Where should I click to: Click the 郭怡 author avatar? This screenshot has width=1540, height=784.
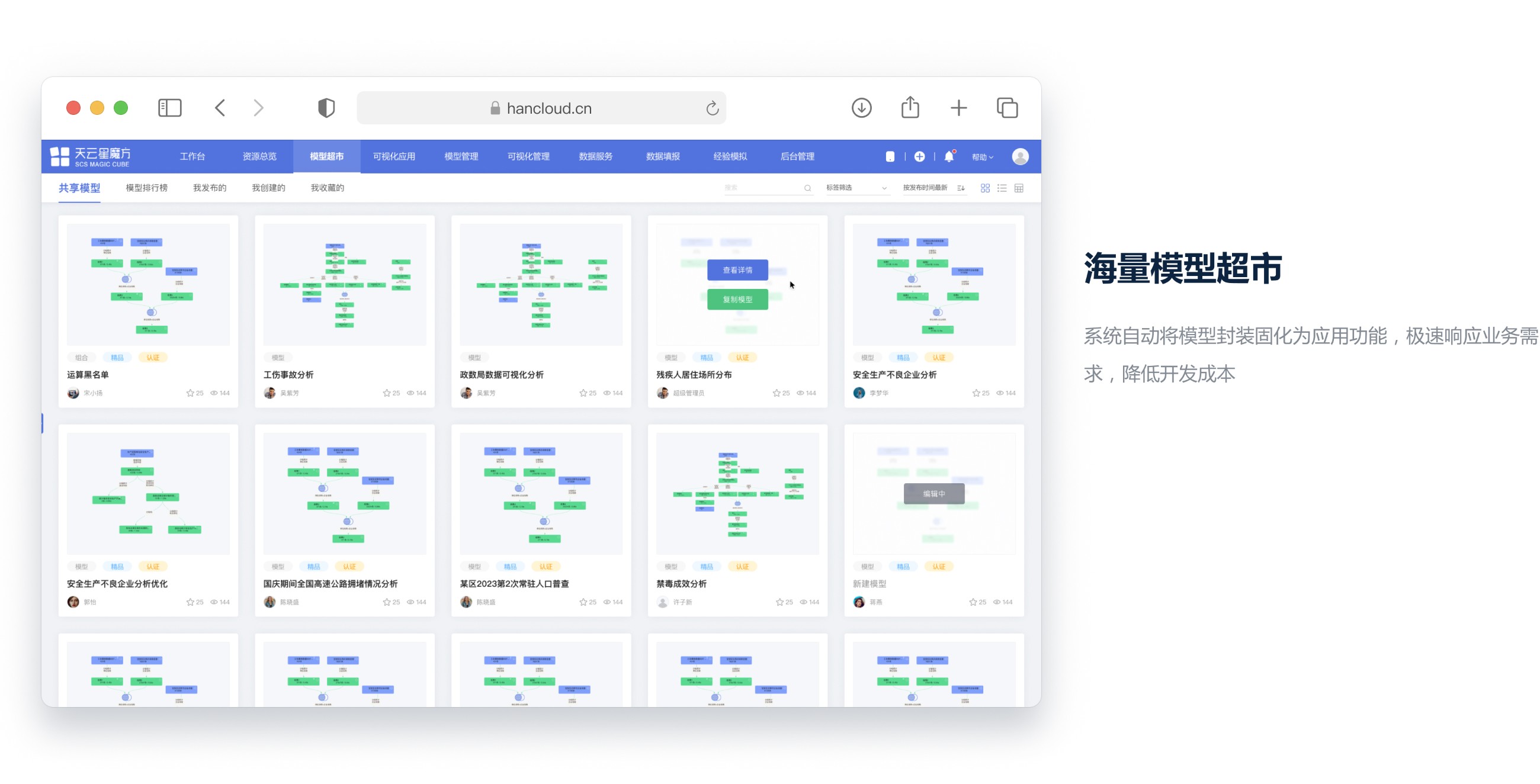73,602
